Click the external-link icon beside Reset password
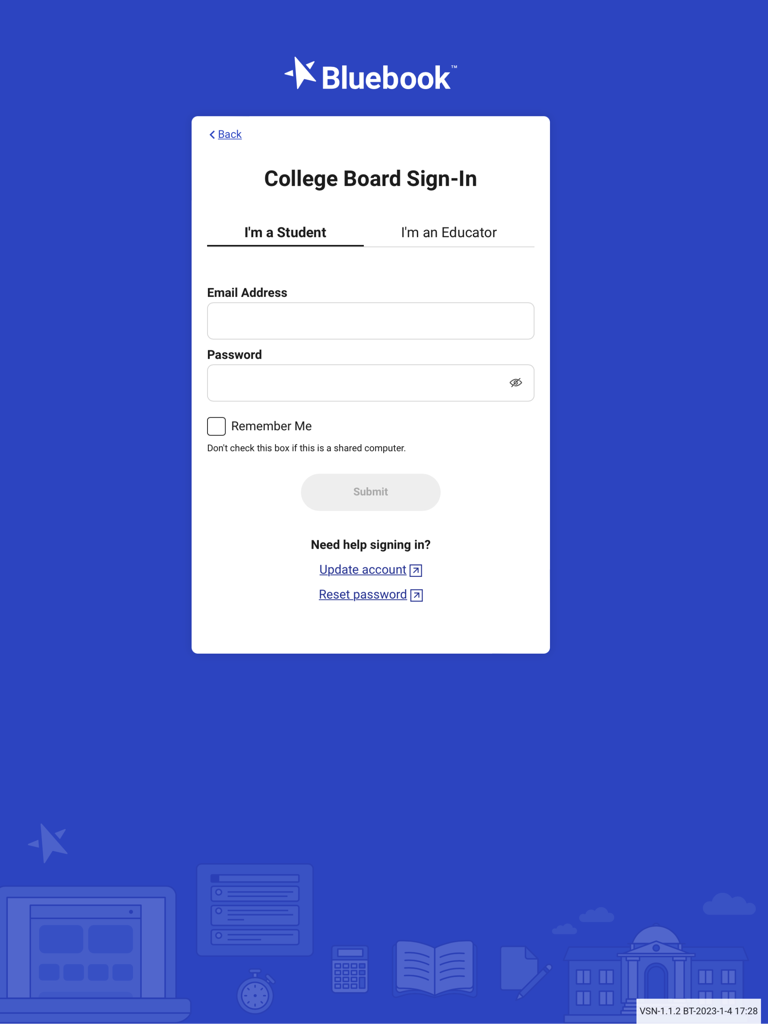Viewport: 768px width, 1024px height. pos(416,594)
